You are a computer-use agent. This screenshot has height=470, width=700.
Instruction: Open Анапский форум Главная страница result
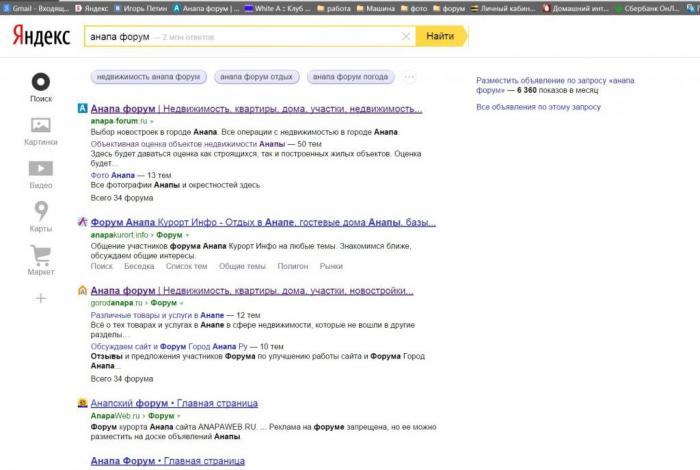tap(174, 403)
